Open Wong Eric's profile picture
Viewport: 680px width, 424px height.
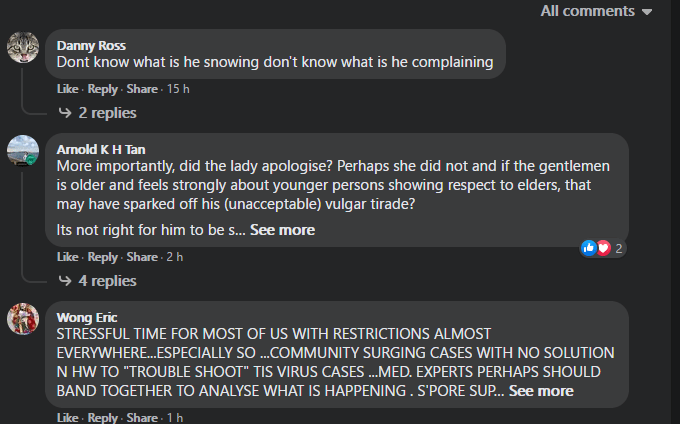(23, 319)
